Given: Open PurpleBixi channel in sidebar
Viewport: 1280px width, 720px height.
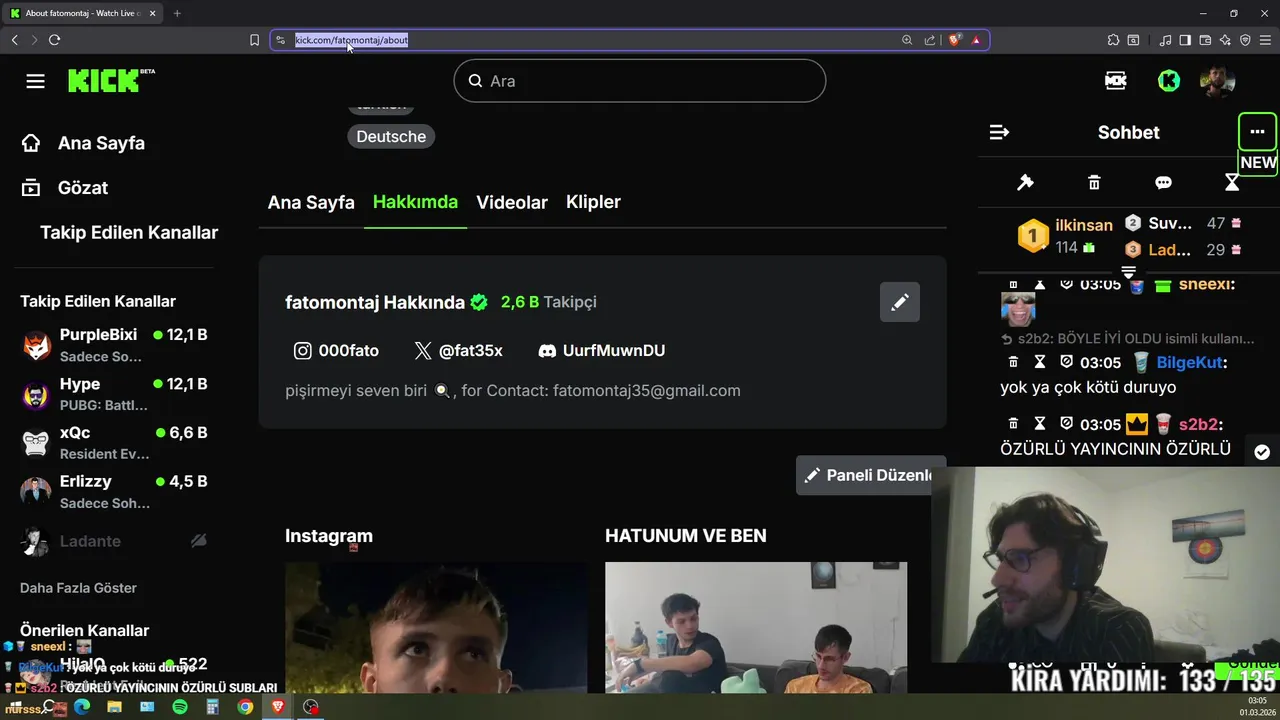Looking at the screenshot, I should tap(115, 345).
